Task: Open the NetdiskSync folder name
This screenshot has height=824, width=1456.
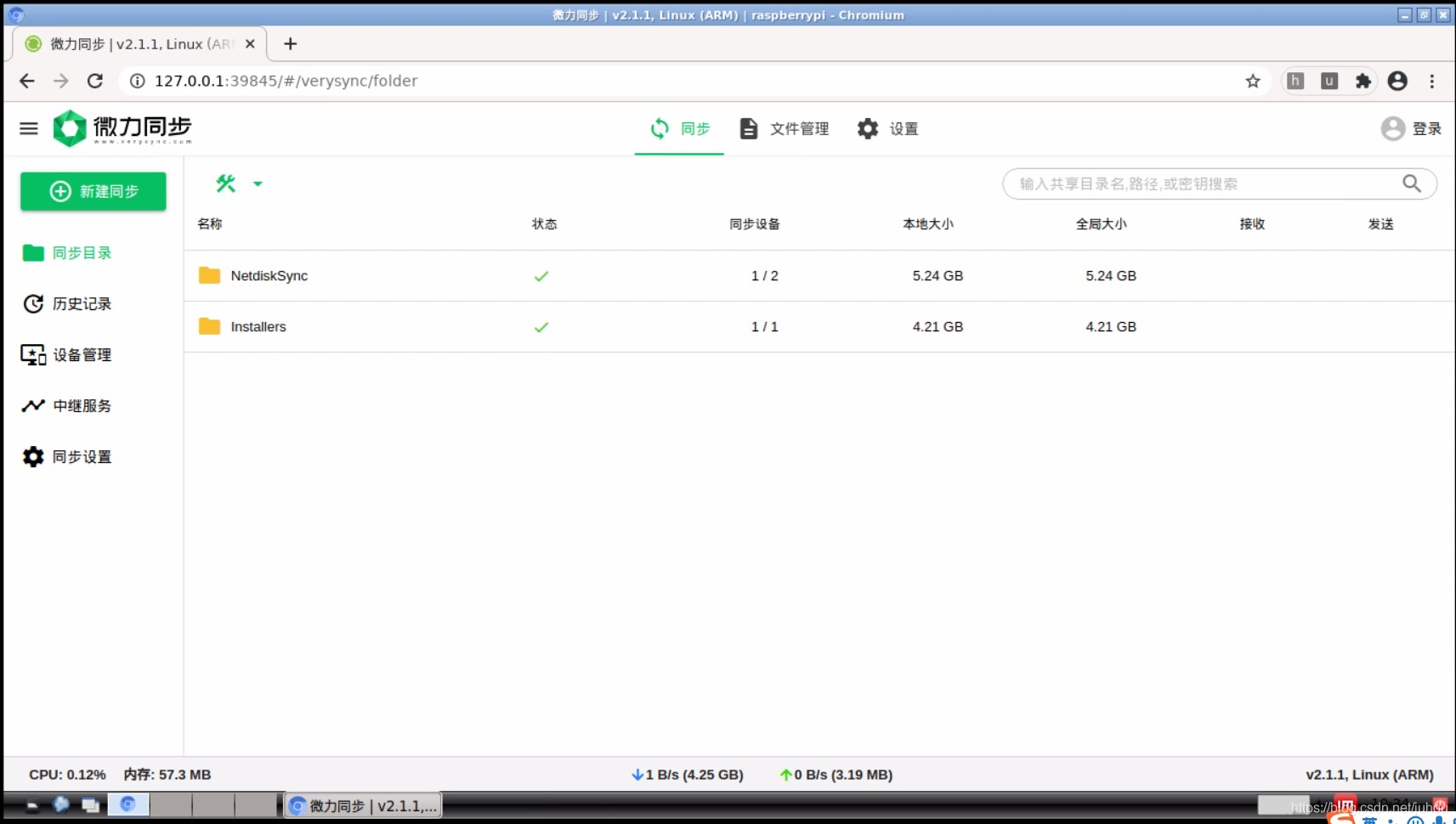Action: click(x=269, y=276)
